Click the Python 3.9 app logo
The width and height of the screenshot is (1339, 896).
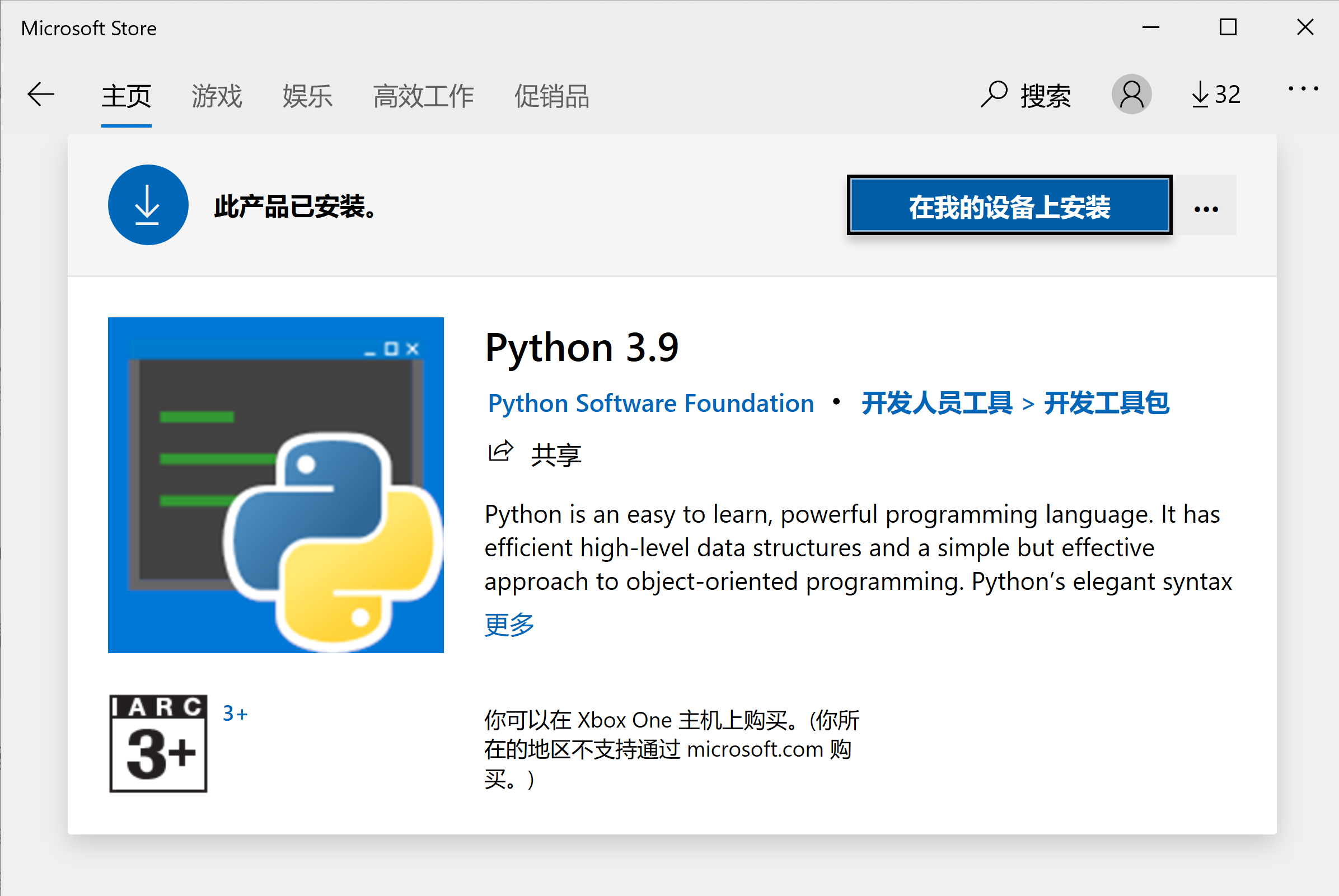[275, 485]
